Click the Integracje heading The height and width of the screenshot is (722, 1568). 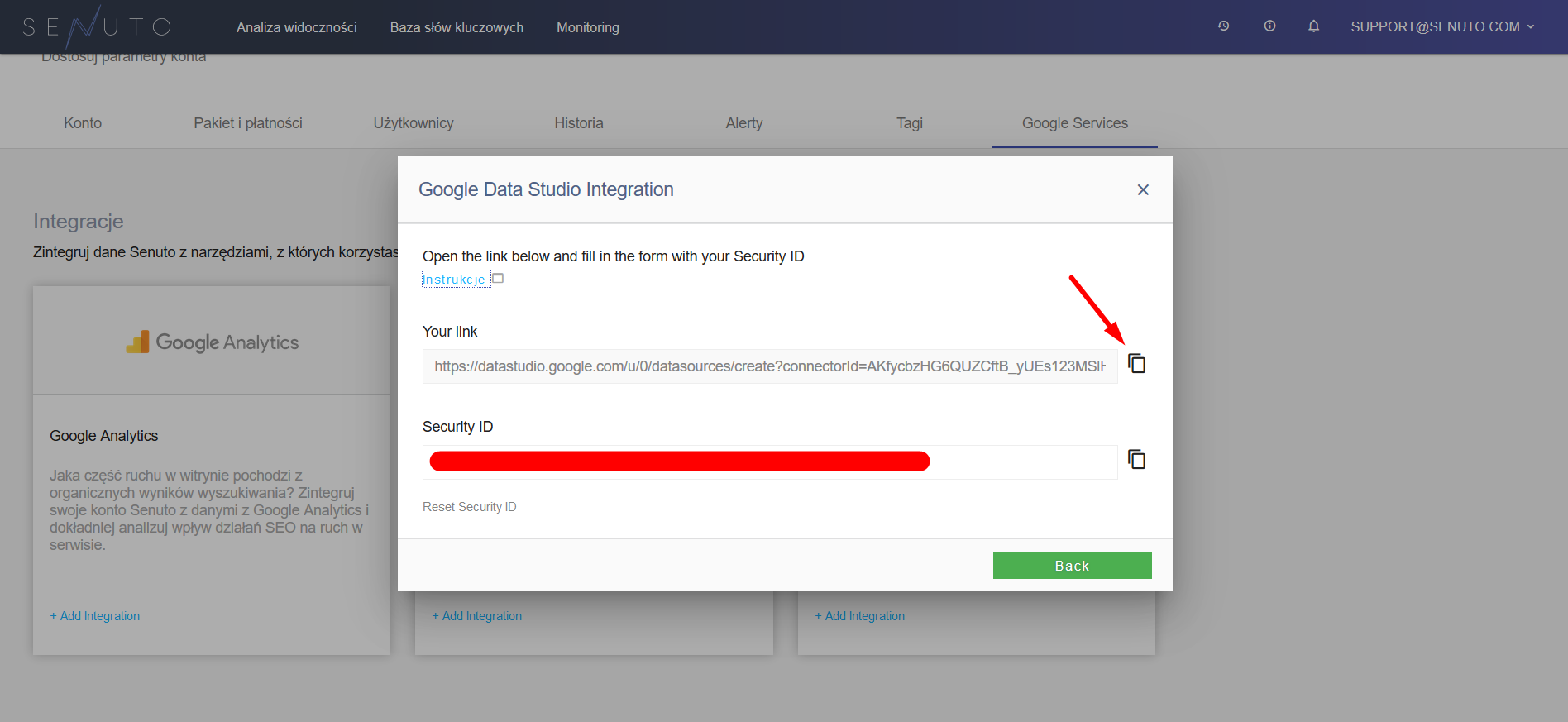pyautogui.click(x=79, y=222)
